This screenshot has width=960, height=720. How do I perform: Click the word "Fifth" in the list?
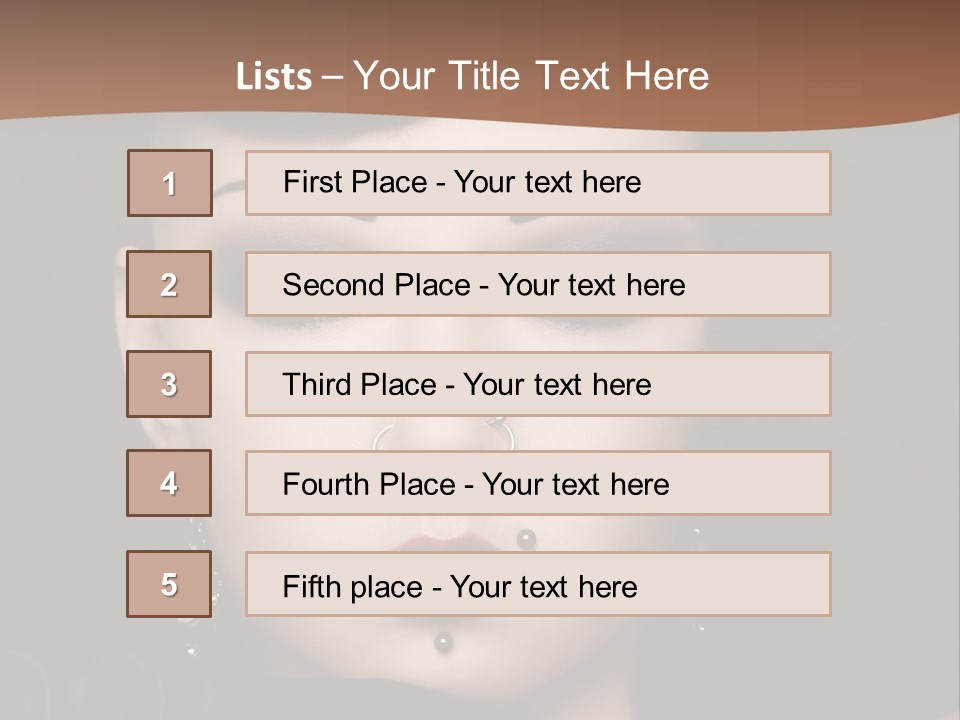(x=312, y=586)
